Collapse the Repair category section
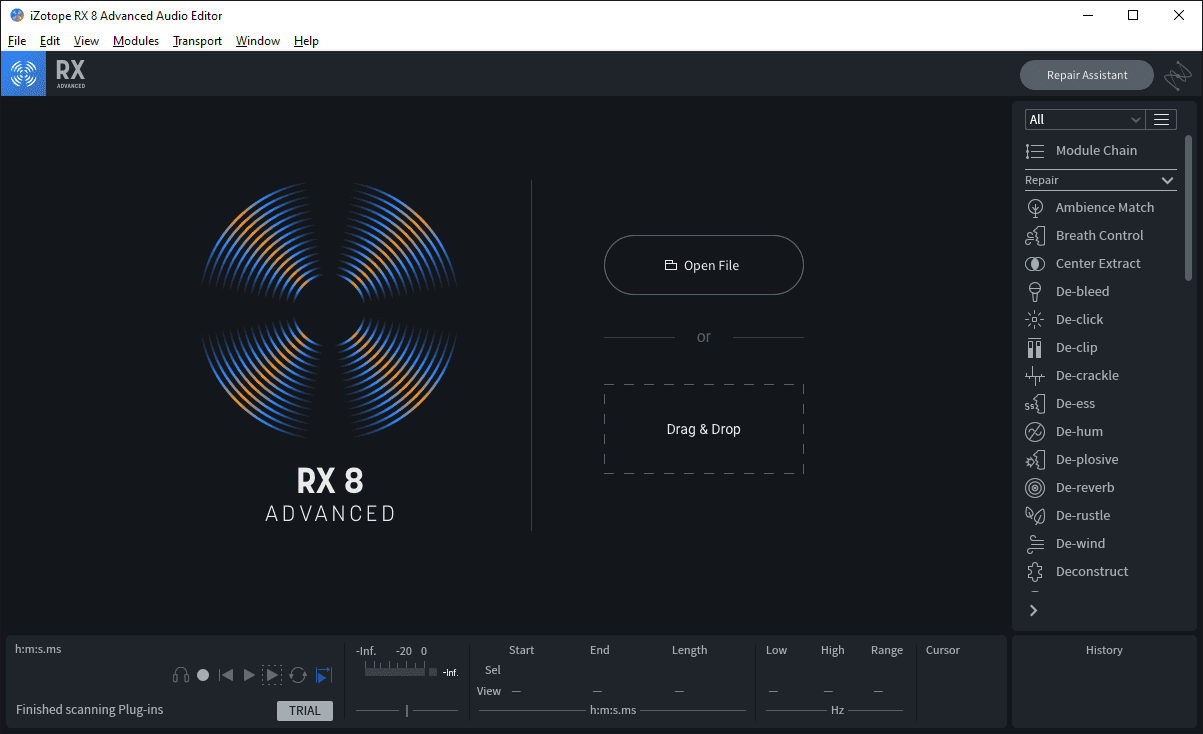The image size is (1203, 734). (1167, 180)
